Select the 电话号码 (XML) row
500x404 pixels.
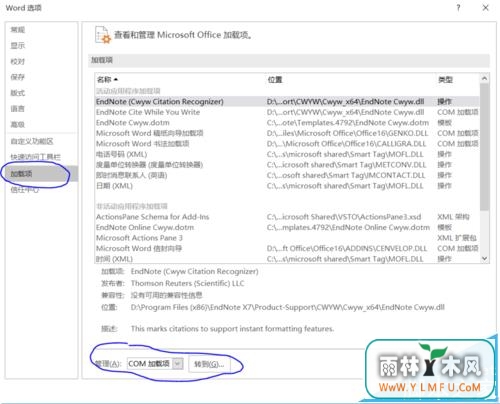pyautogui.click(x=287, y=154)
